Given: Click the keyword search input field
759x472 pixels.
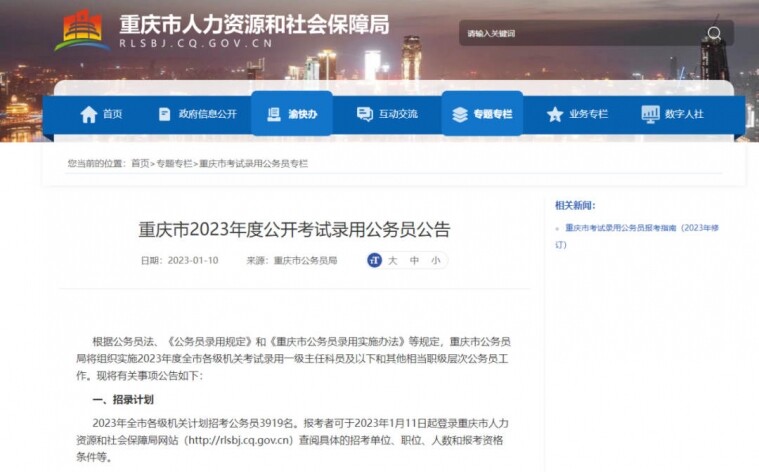Looking at the screenshot, I should coord(581,33).
